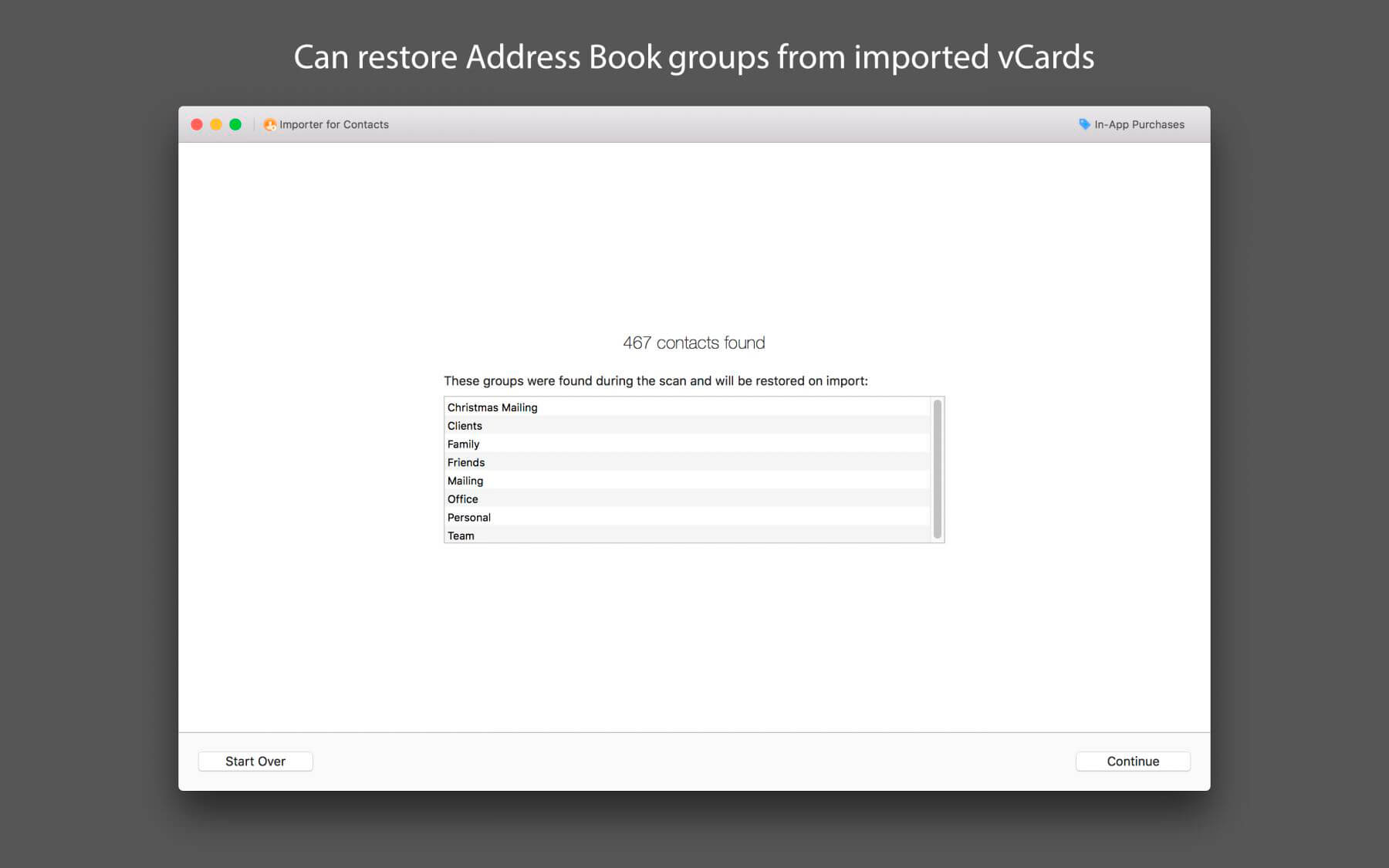Viewport: 1389px width, 868px height.
Task: Click the Start Over button
Action: 255,761
